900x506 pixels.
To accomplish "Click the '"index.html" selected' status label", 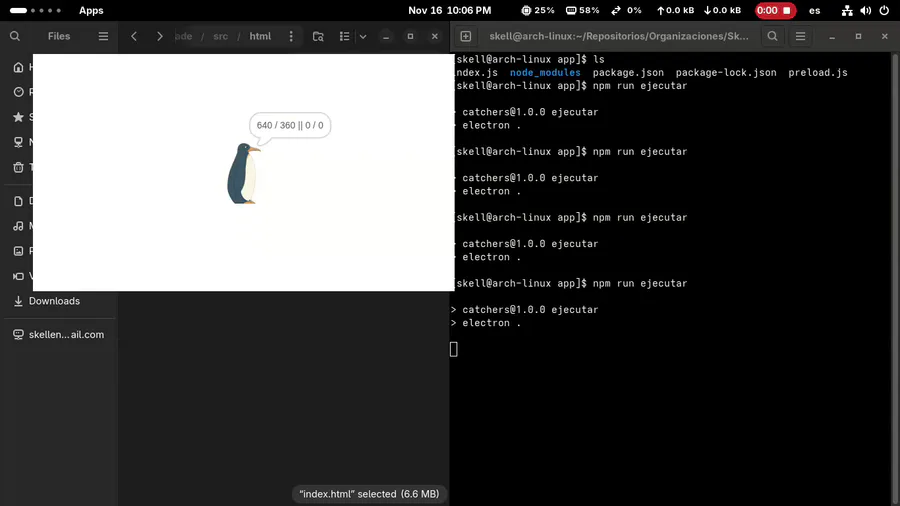I will [x=369, y=494].
